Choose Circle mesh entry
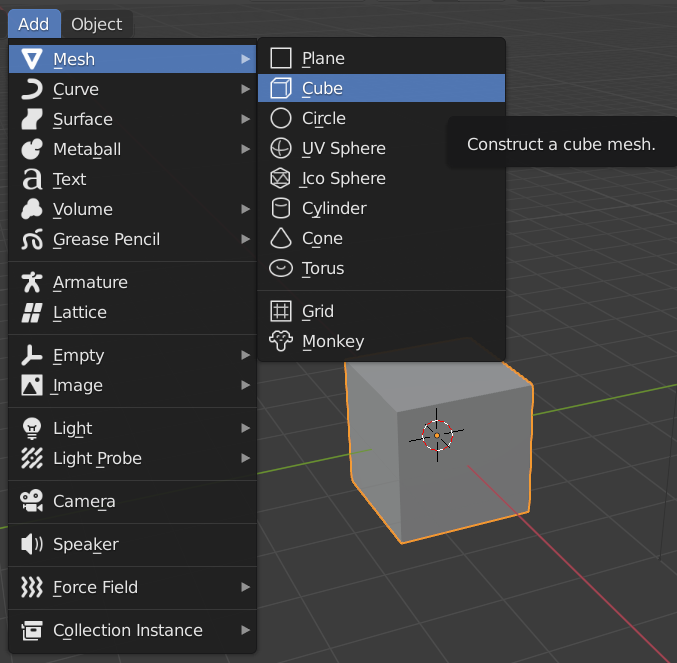The image size is (677, 663). click(381, 118)
